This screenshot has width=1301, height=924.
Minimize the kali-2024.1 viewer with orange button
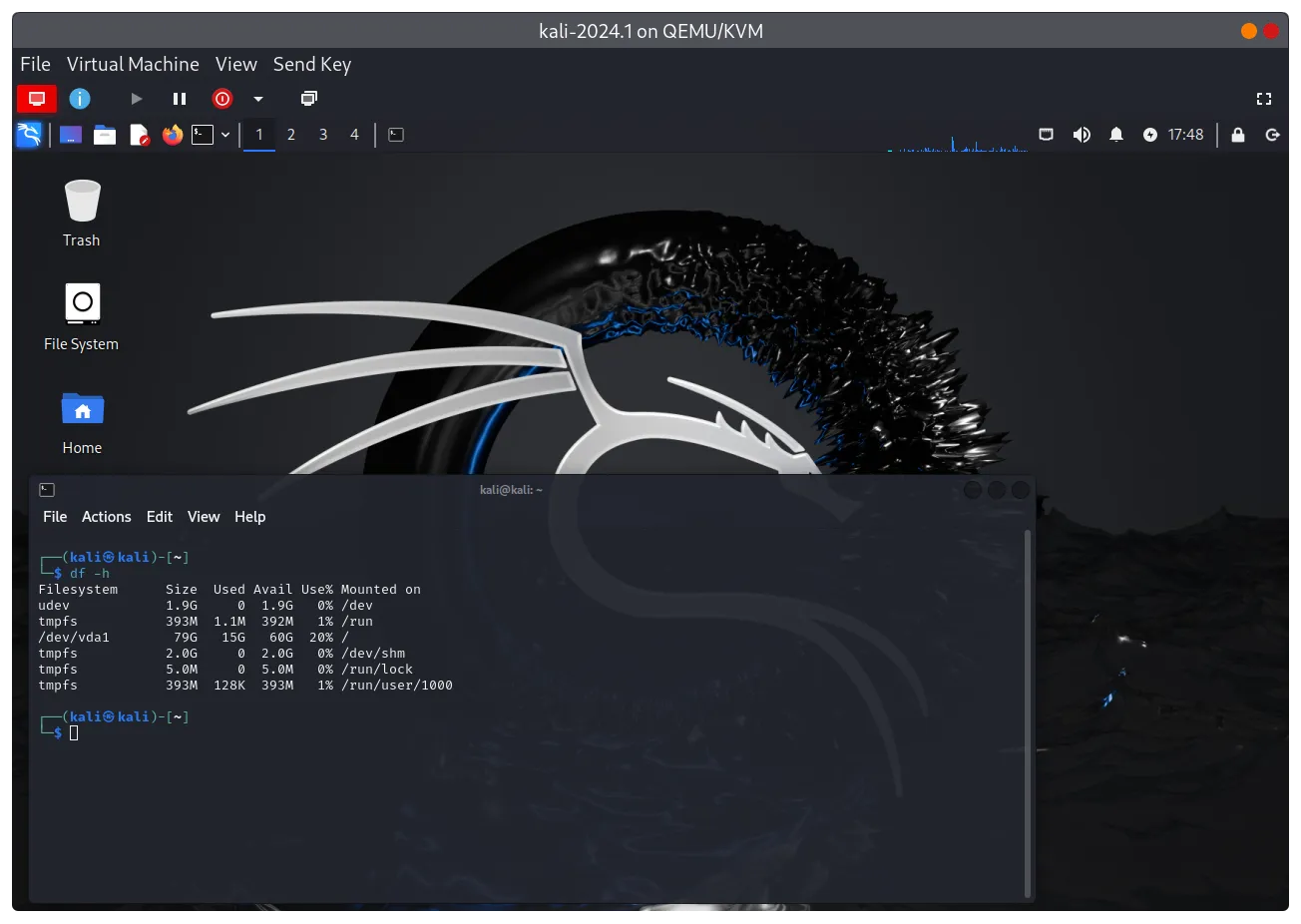coord(1249,31)
